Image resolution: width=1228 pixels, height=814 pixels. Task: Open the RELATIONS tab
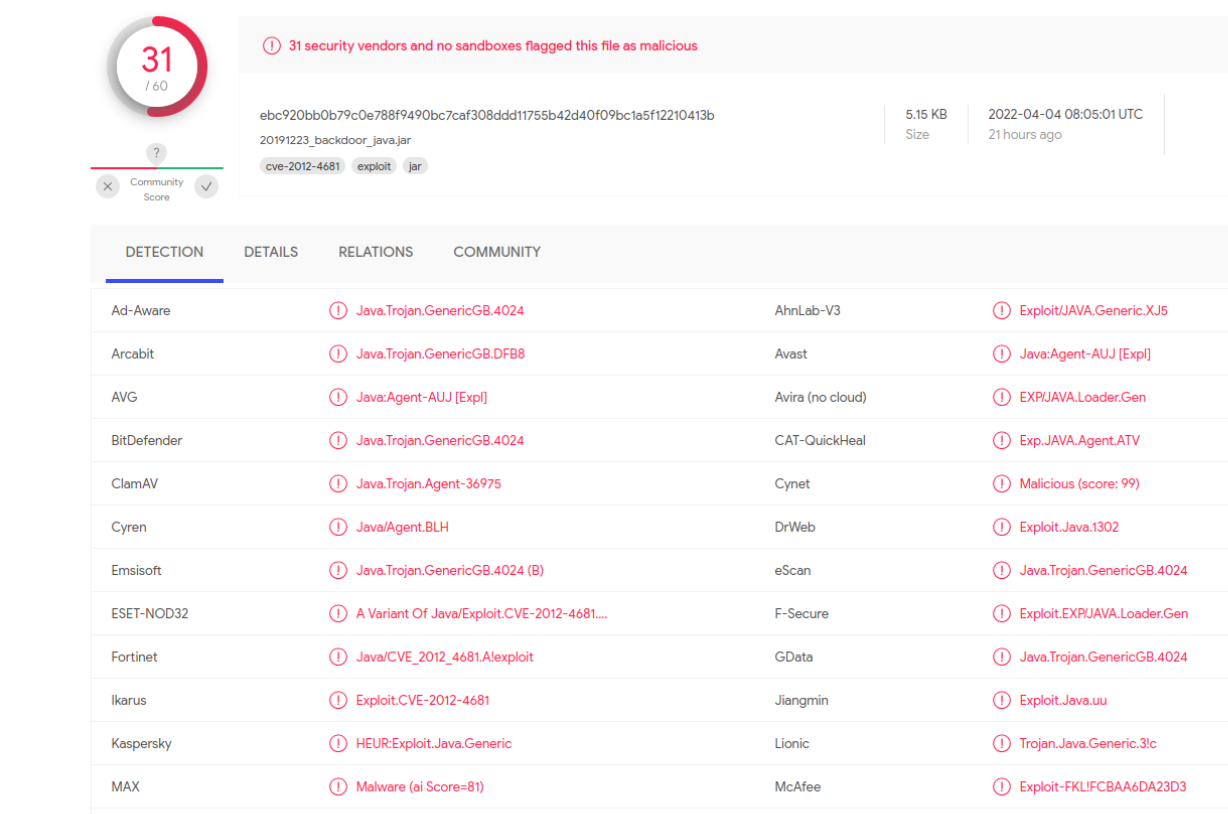(x=375, y=252)
